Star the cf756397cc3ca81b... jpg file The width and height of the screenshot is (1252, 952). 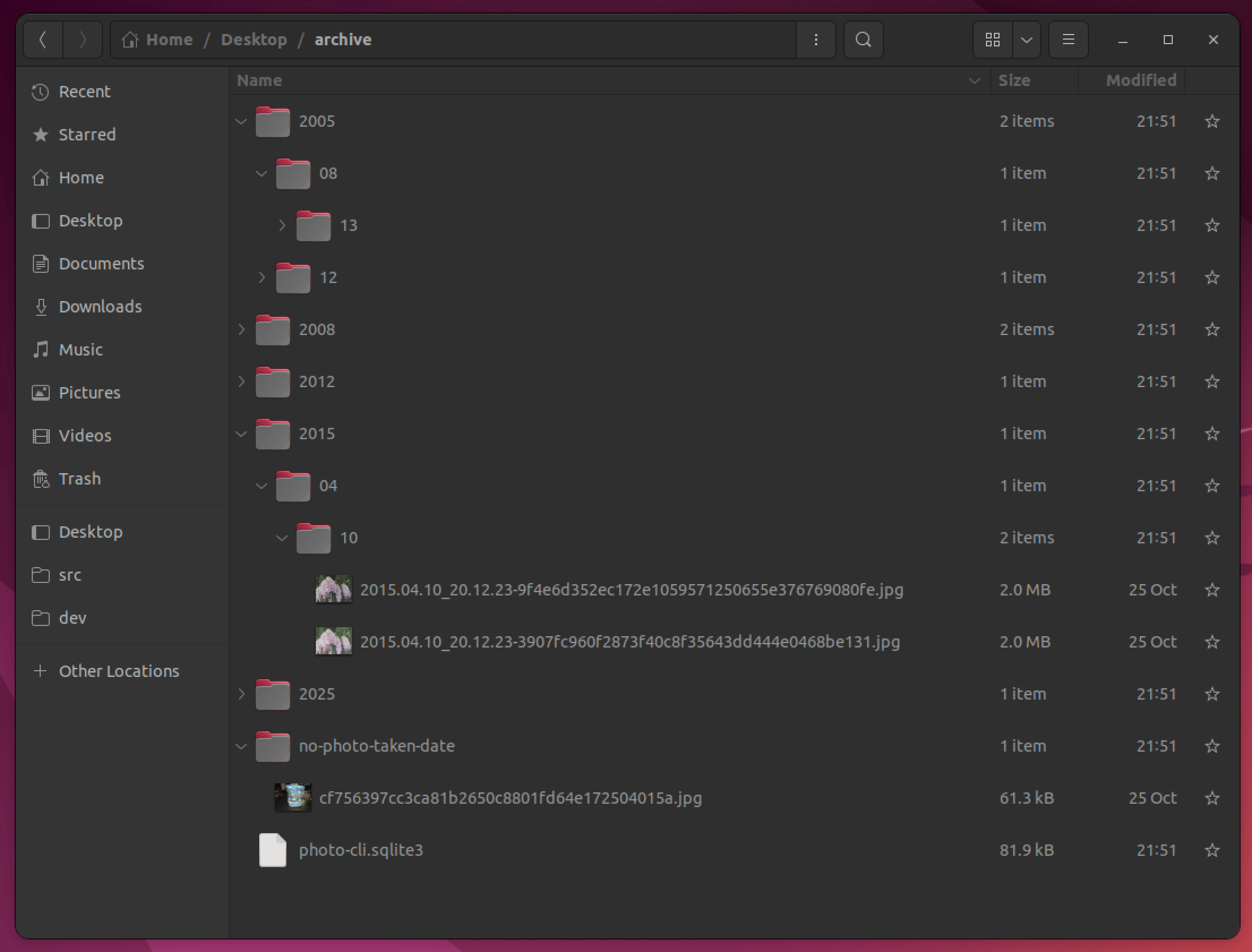coord(1212,799)
